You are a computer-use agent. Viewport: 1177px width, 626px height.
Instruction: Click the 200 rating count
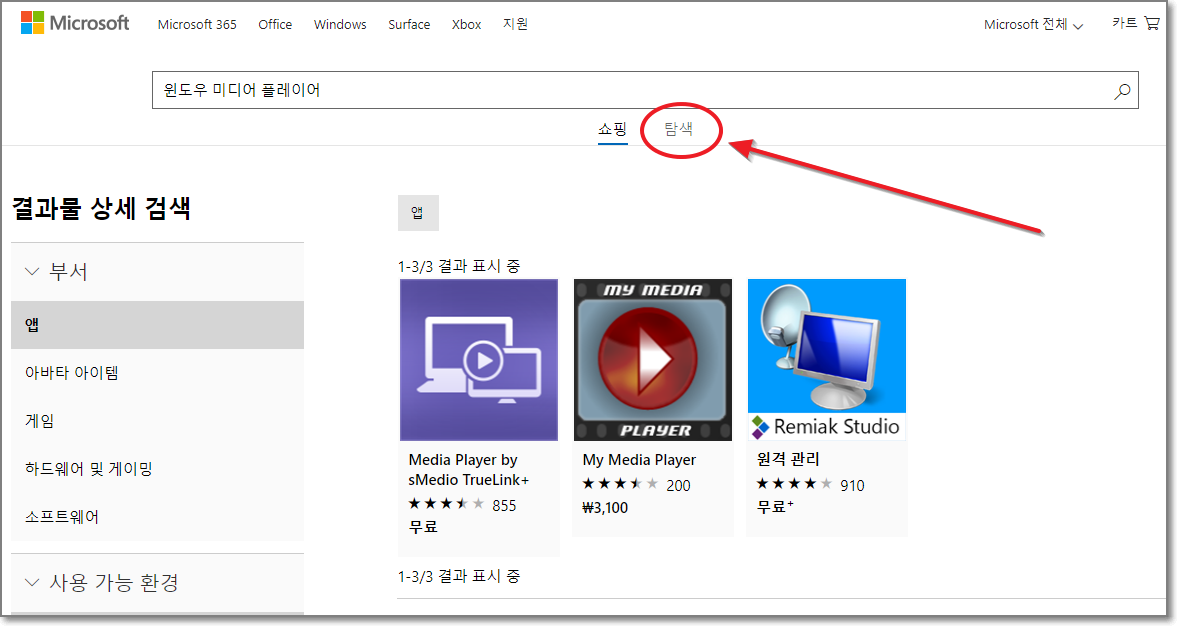point(679,486)
